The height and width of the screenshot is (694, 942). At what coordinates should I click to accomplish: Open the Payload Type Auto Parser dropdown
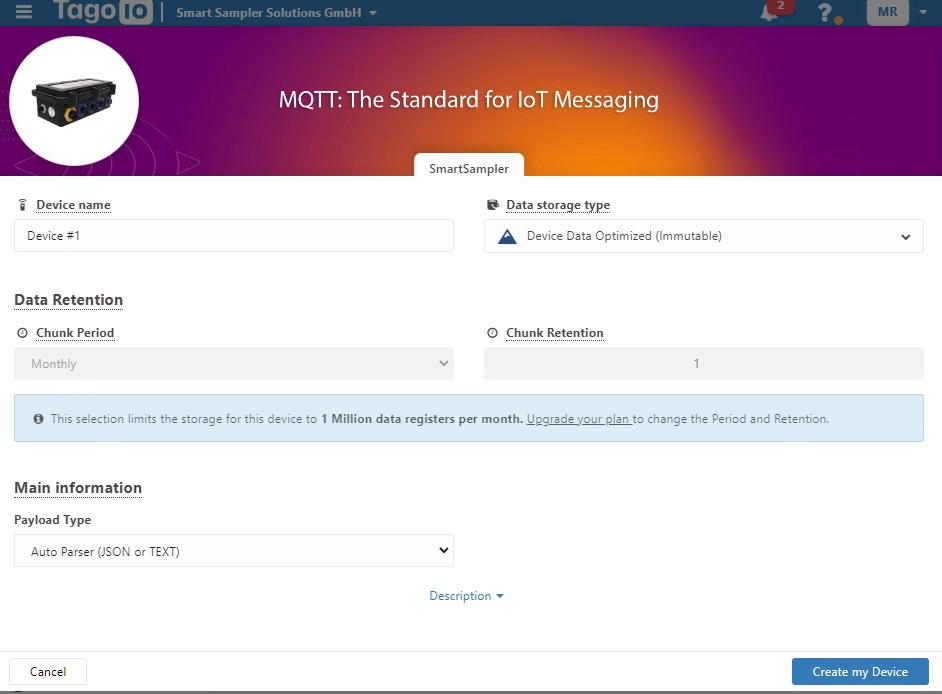coord(234,551)
